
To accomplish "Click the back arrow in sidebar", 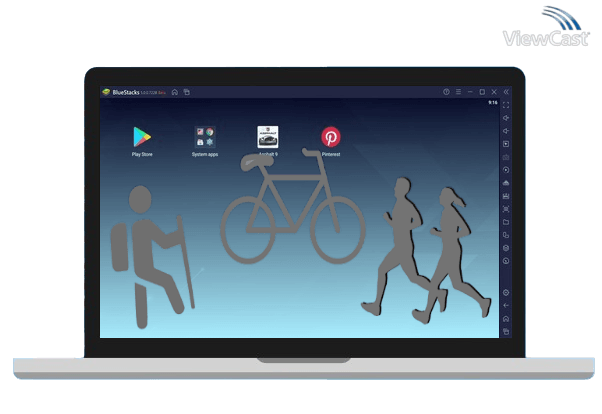I will click(x=506, y=306).
